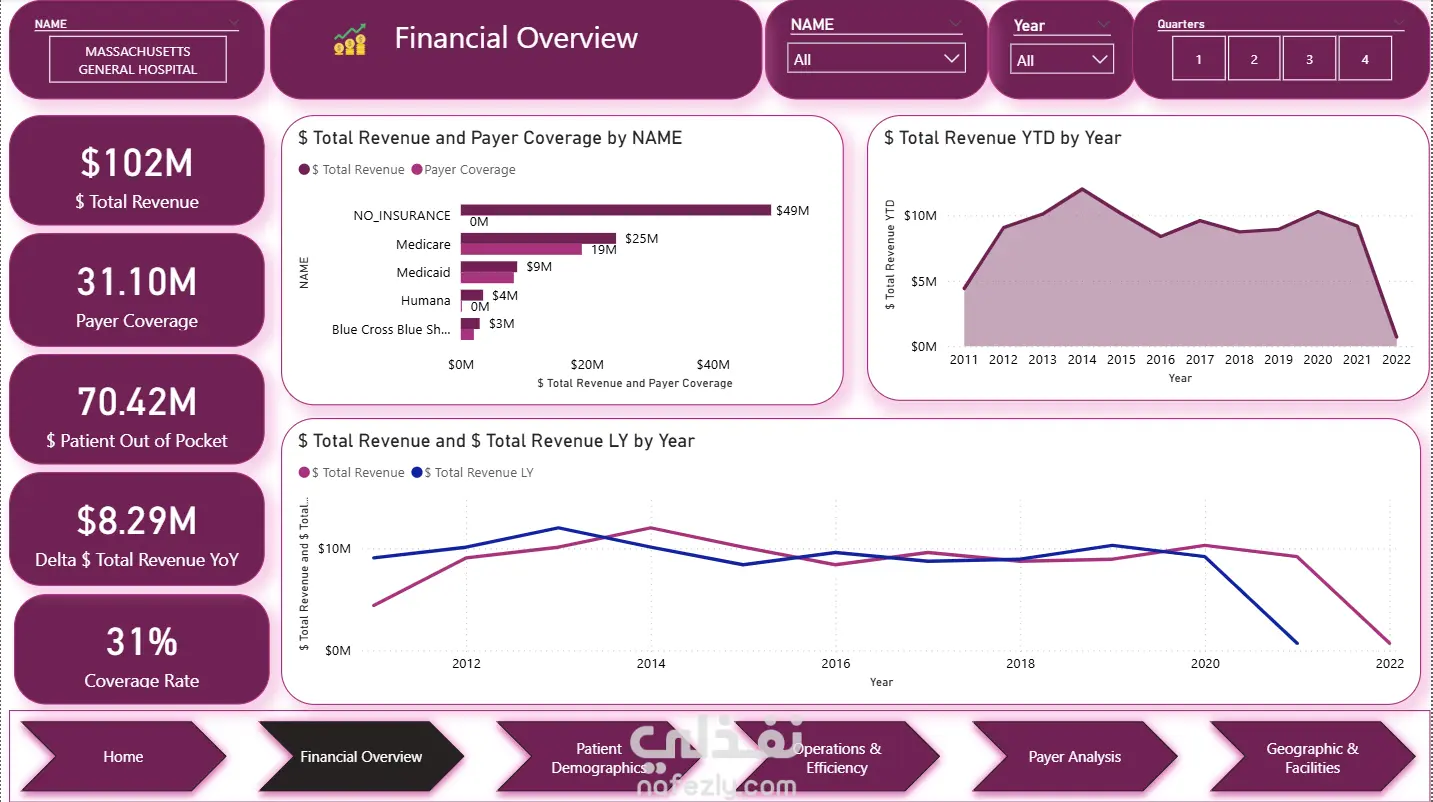Click 2022 on the YTD chart axis

click(1396, 360)
